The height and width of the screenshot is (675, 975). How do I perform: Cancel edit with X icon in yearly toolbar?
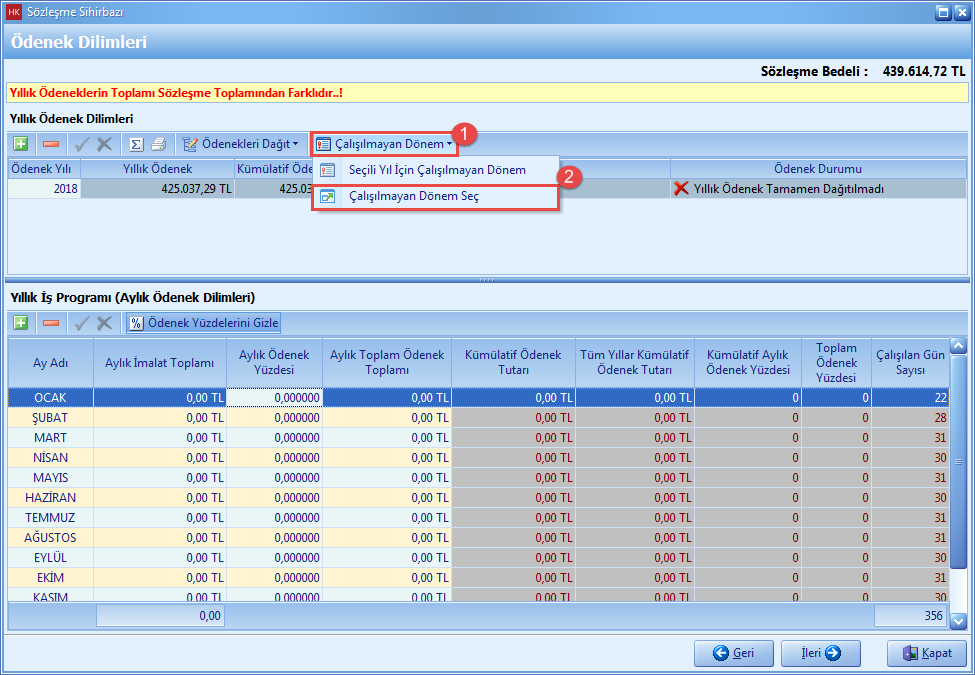[x=104, y=144]
